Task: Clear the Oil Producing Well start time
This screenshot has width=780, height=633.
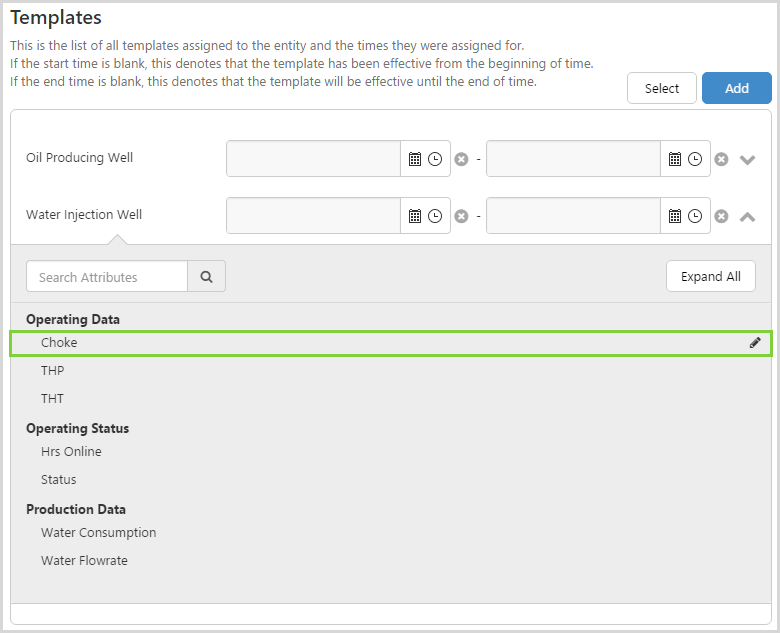Action: click(x=461, y=159)
